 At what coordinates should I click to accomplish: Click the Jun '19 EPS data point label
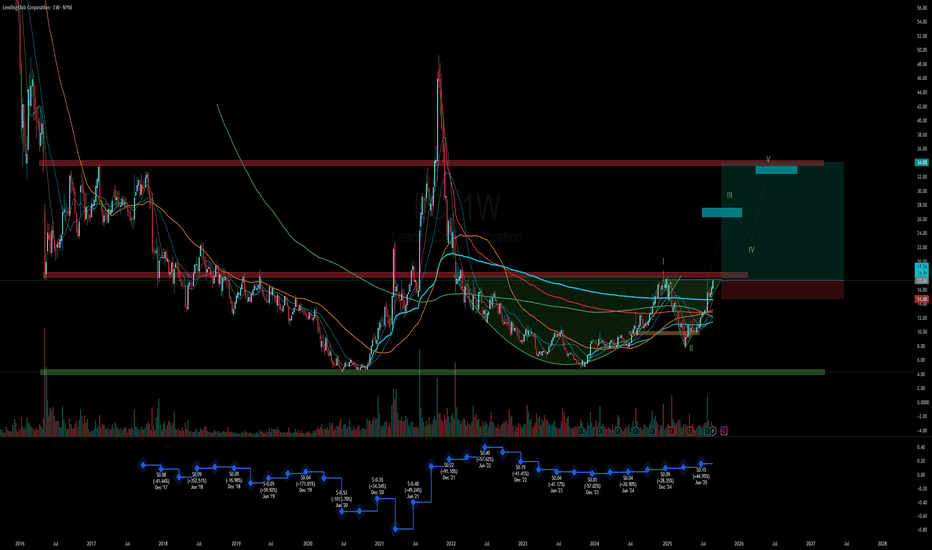269,490
